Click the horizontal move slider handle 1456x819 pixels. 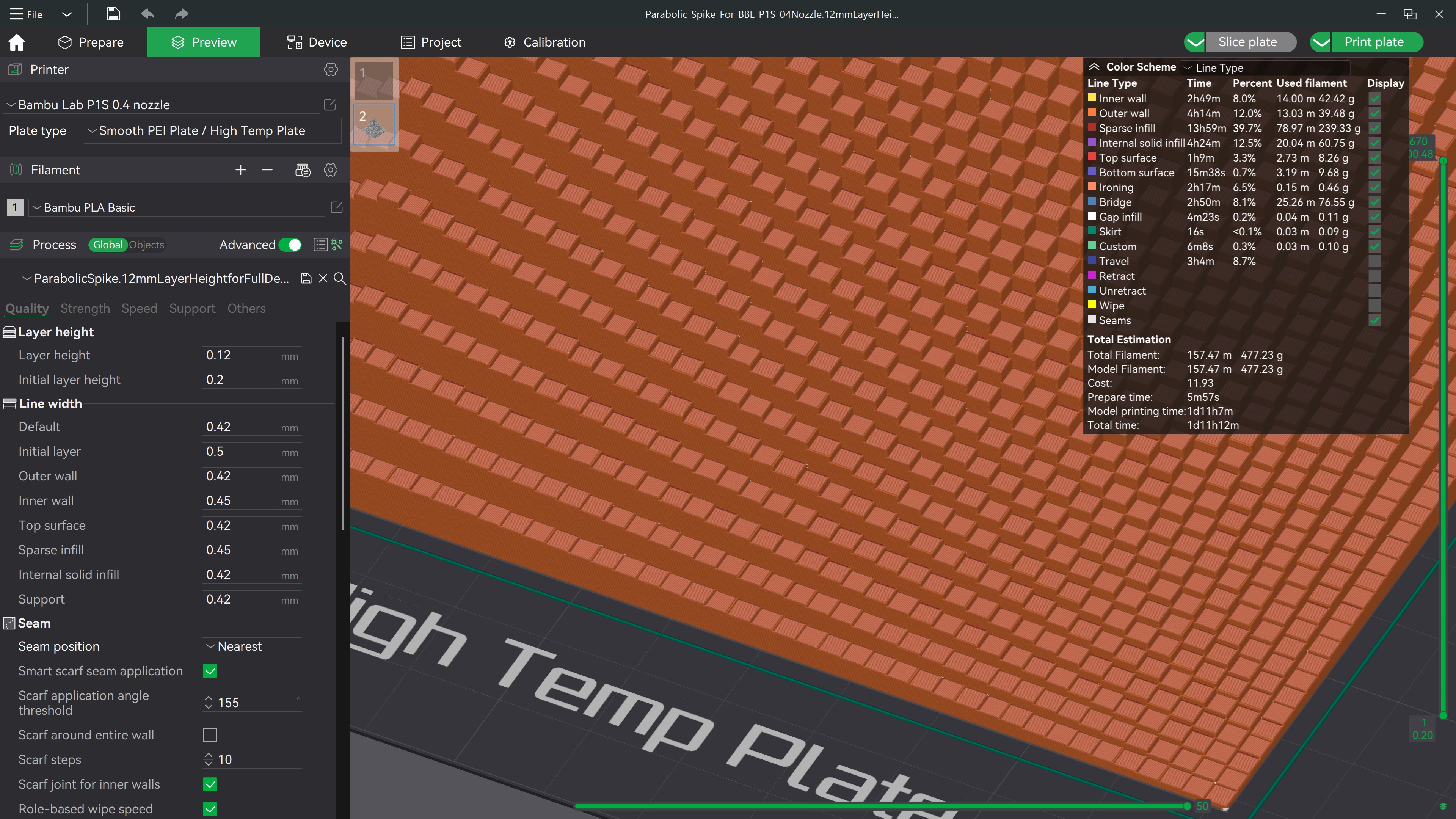pyautogui.click(x=1186, y=806)
